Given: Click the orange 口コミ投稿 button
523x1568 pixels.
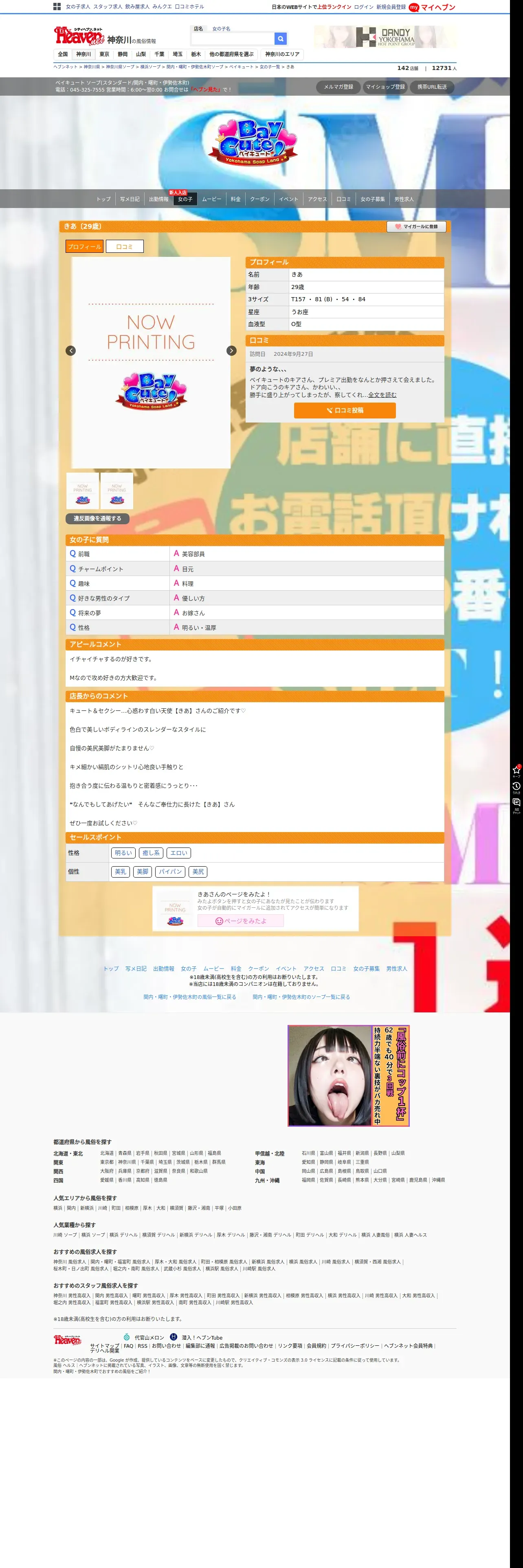Looking at the screenshot, I should click(345, 410).
